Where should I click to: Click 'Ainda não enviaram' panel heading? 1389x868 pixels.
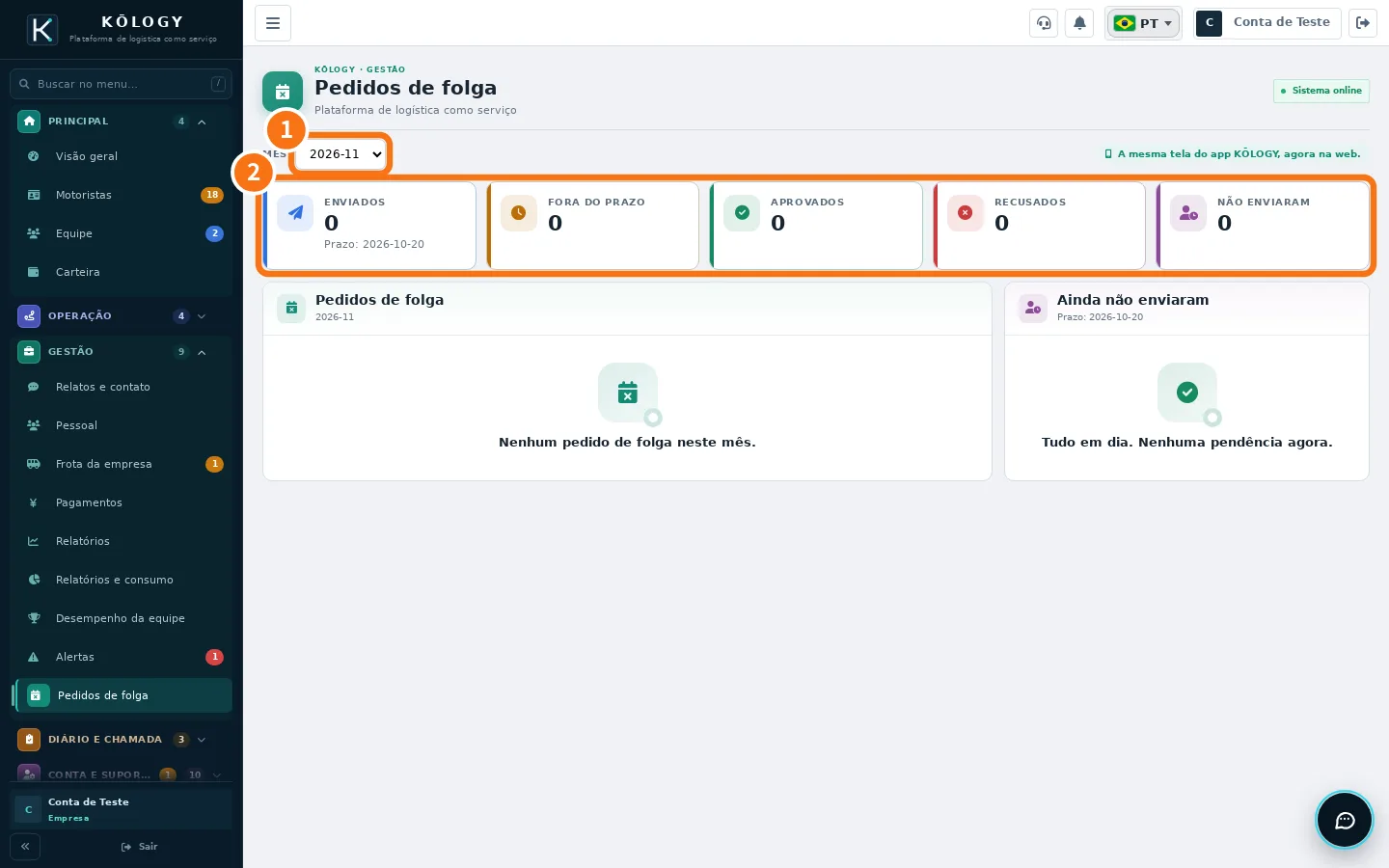[x=1132, y=300]
